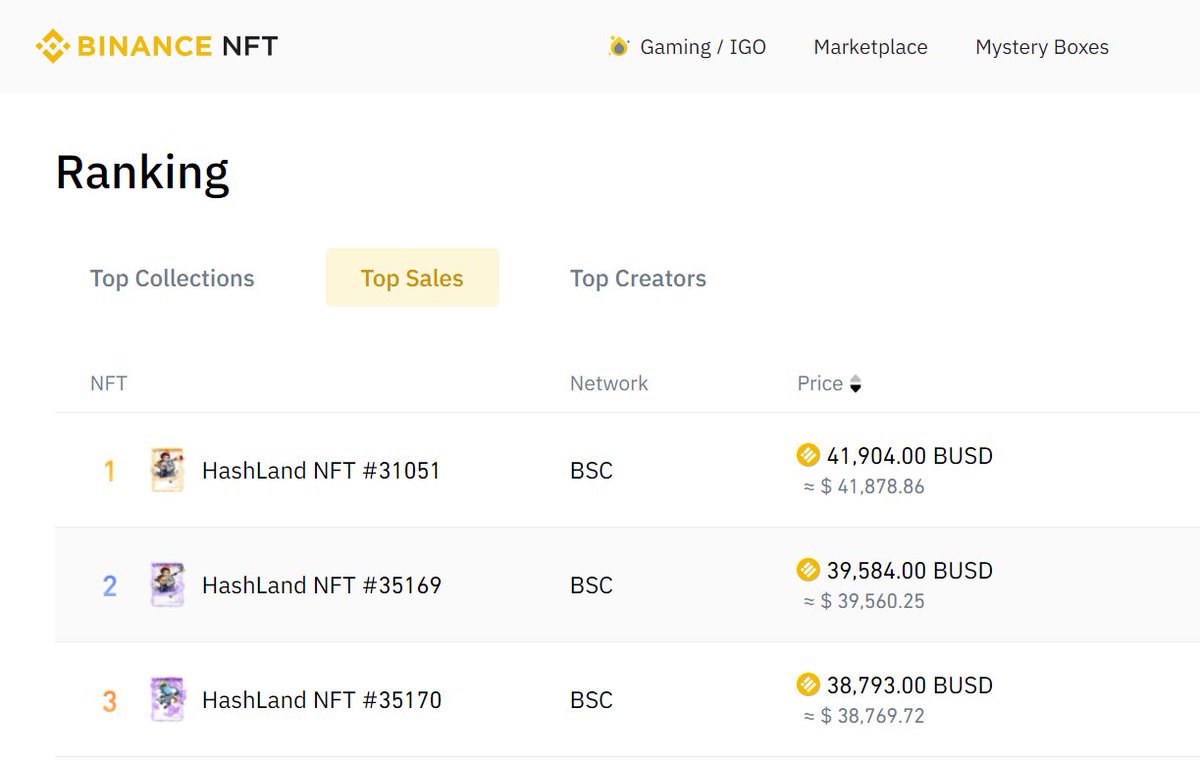
Task: Select the 38,793.00 BUSD price
Action: [x=910, y=685]
